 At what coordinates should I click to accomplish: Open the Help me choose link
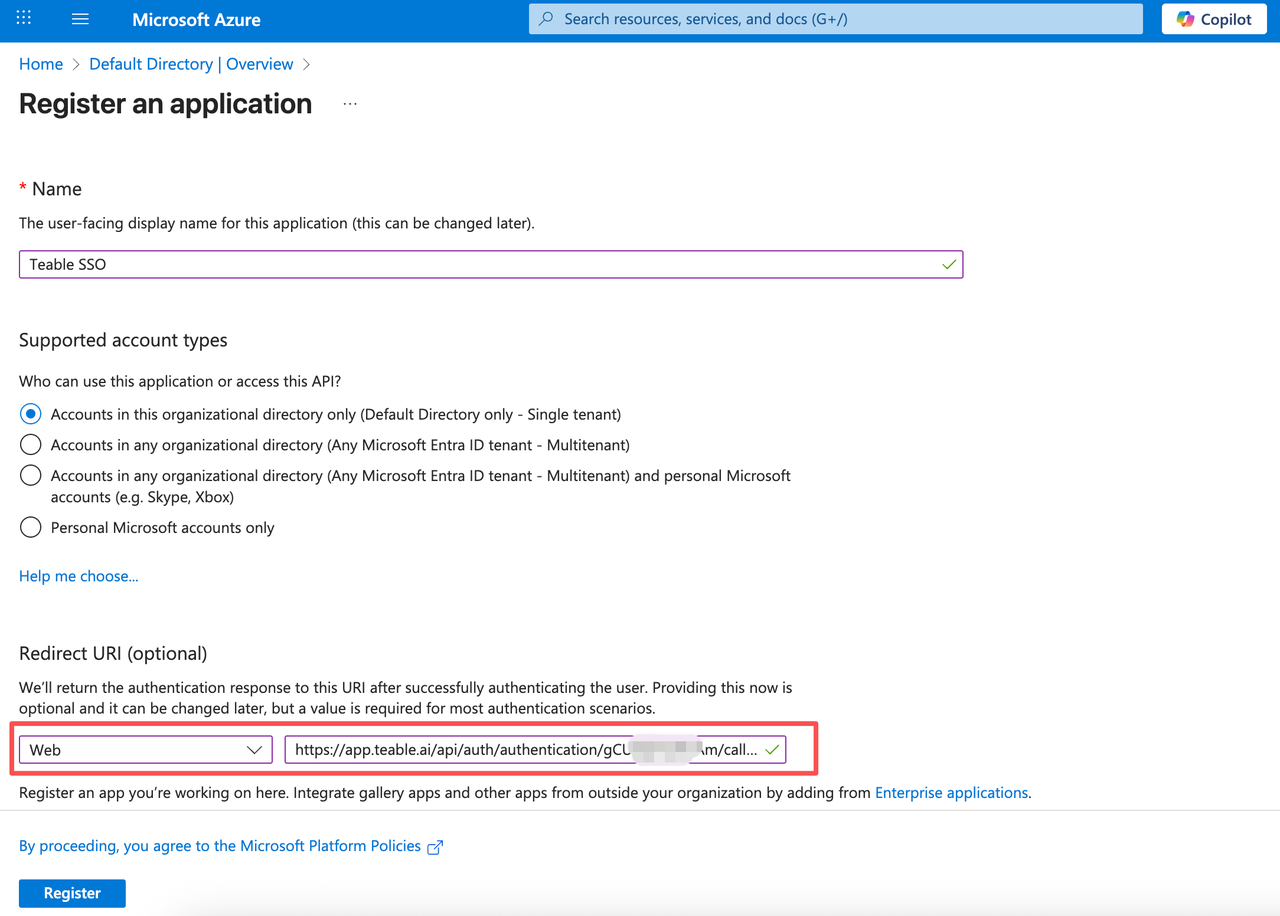click(x=79, y=576)
